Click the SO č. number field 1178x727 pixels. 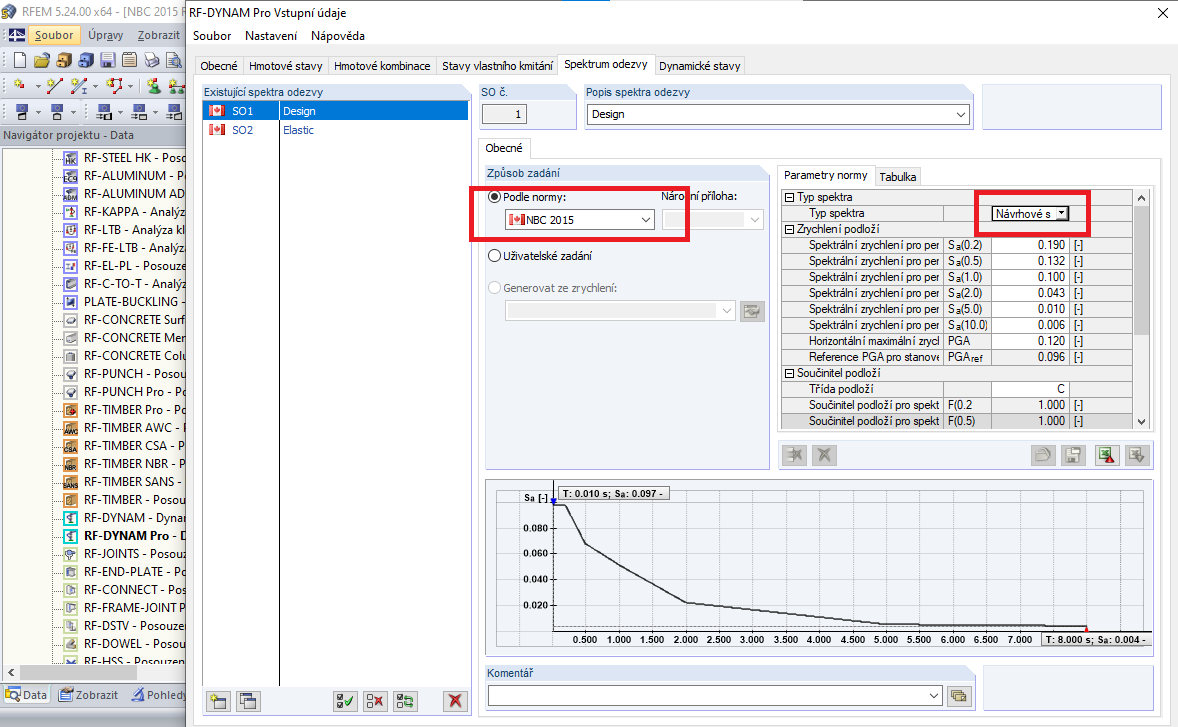[504, 114]
